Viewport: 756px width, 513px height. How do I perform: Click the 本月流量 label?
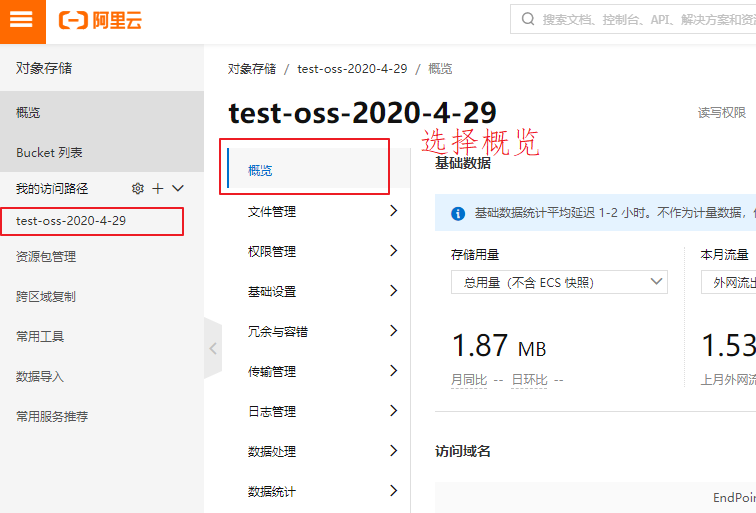click(x=724, y=255)
